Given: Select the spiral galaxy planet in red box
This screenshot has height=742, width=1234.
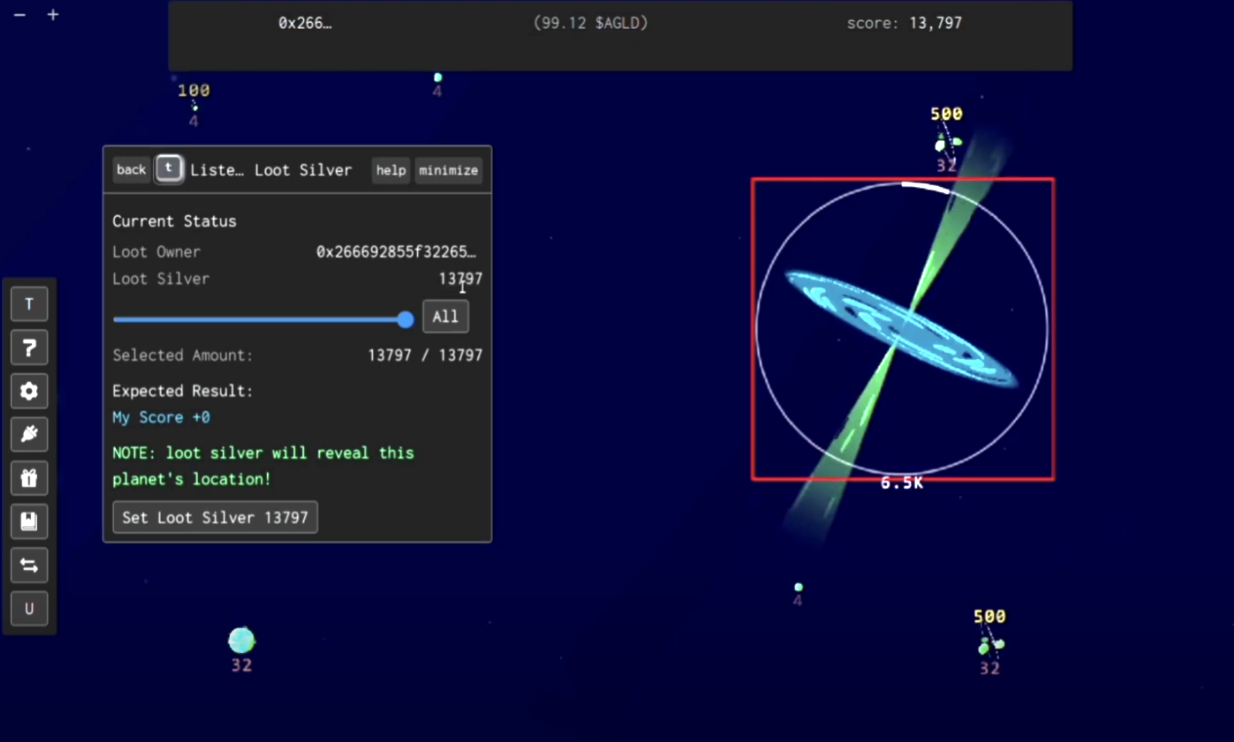Looking at the screenshot, I should pyautogui.click(x=902, y=329).
